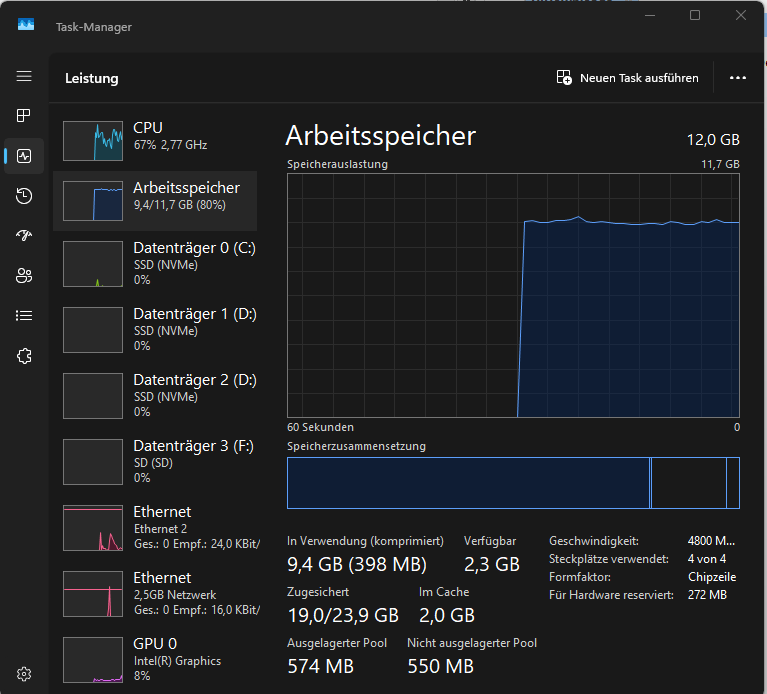Image resolution: width=767 pixels, height=694 pixels.
Task: Switch to Details list icon in sidebar
Action: pyautogui.click(x=24, y=316)
